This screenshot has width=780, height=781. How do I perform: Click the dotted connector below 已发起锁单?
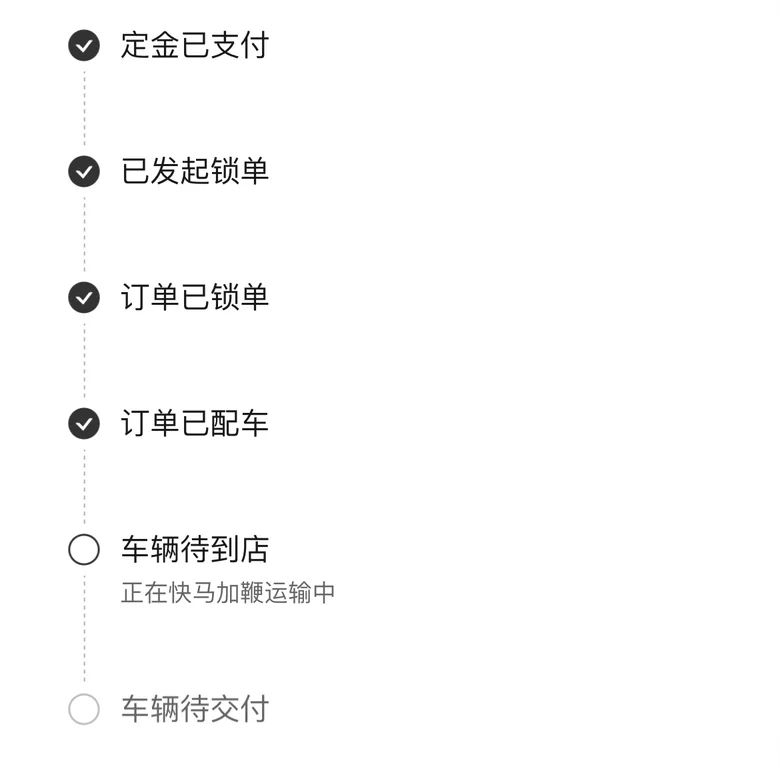(84, 235)
